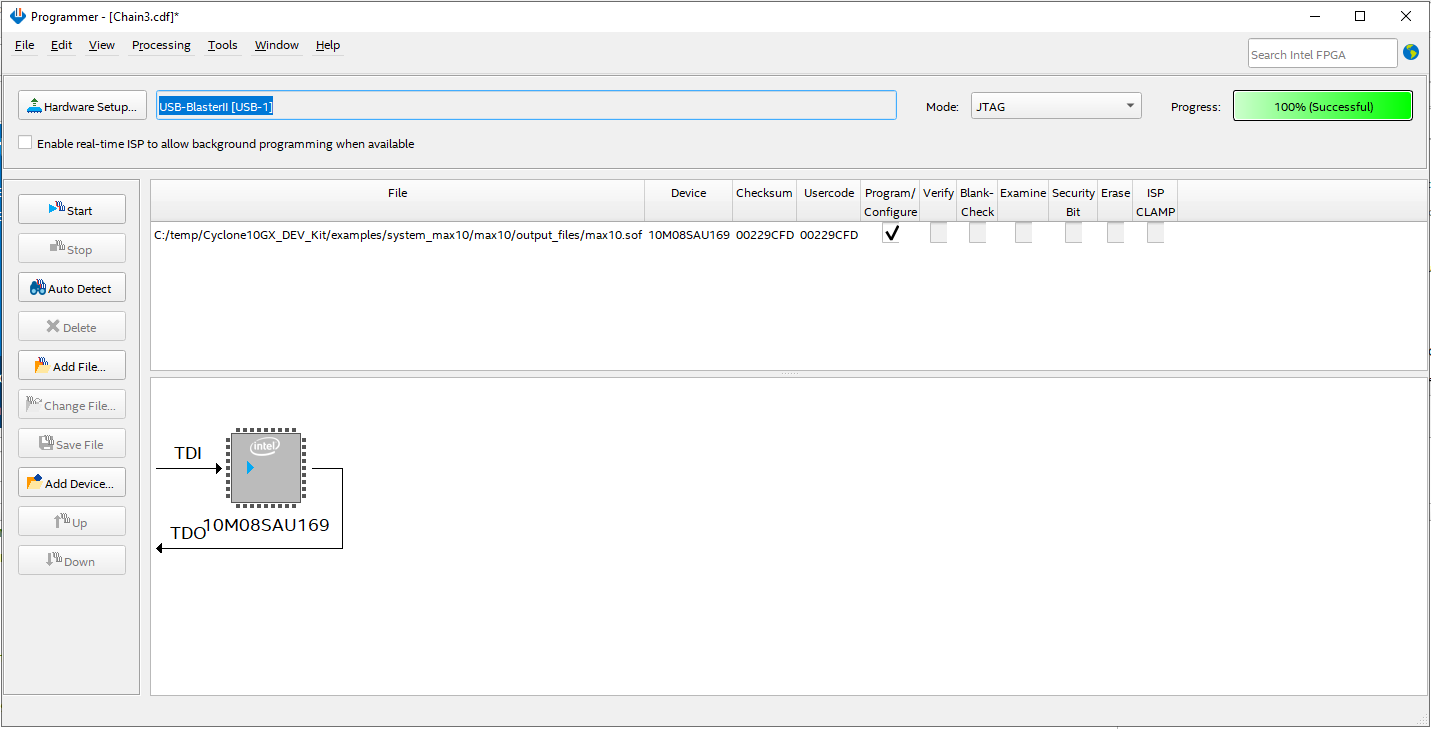Open Hardware Setup dialog
Screen dimensions: 1431x729
pos(83,105)
